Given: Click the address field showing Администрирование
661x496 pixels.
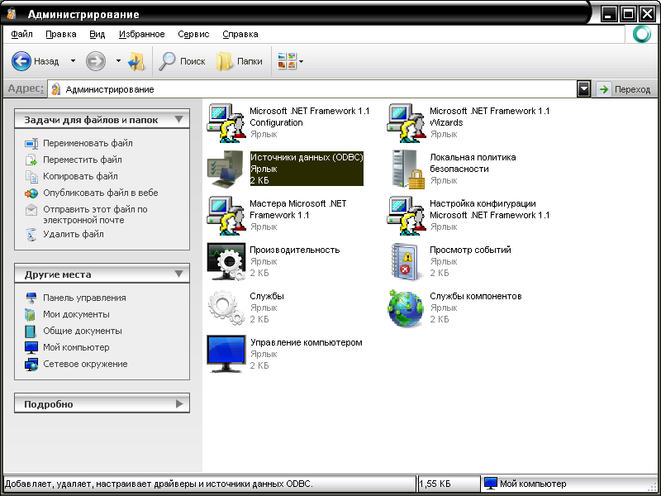Looking at the screenshot, I should pos(300,90).
